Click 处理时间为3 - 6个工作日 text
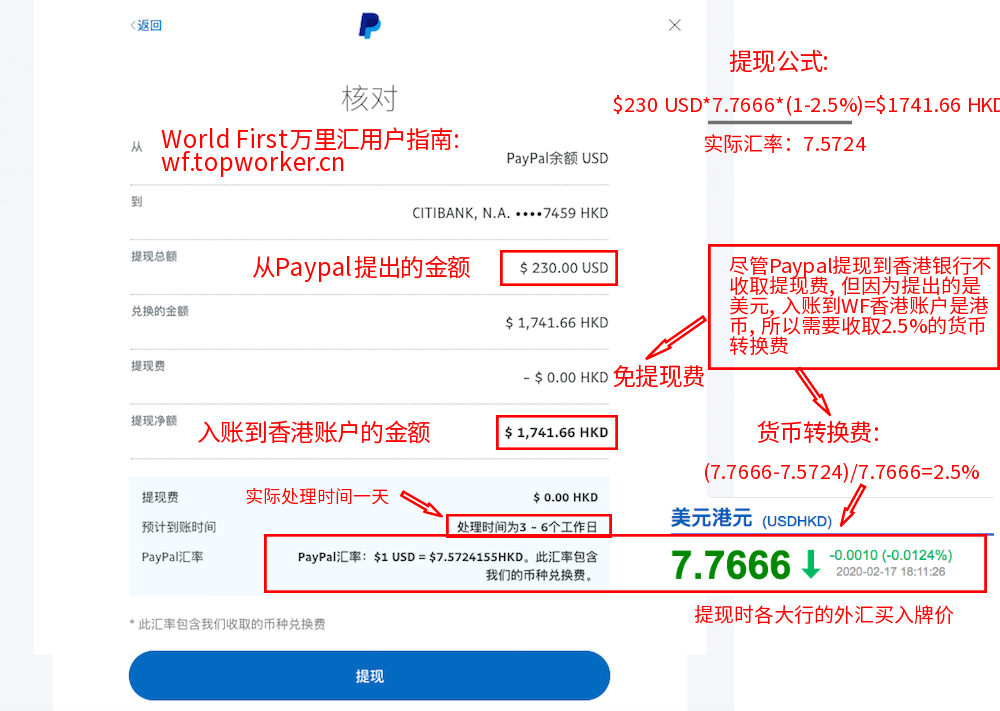Viewport: 1000px width, 711px height. click(527, 527)
